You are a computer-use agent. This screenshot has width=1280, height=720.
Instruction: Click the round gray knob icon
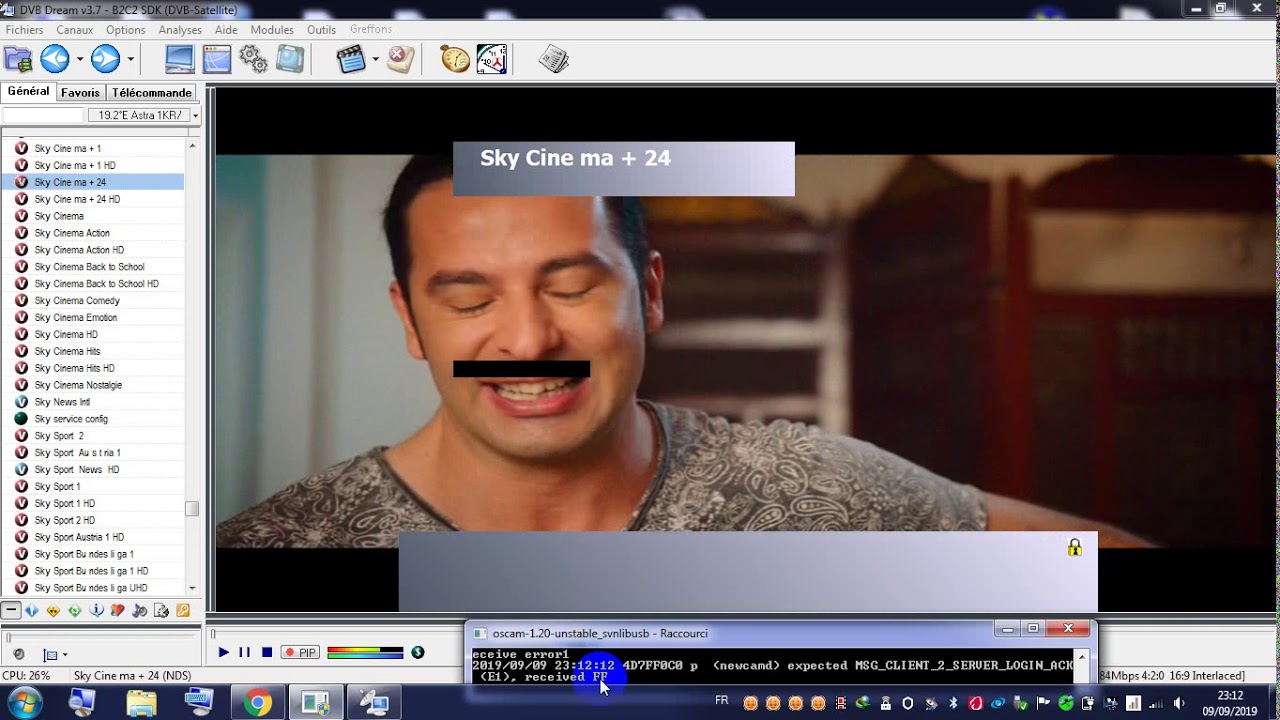(x=18, y=655)
